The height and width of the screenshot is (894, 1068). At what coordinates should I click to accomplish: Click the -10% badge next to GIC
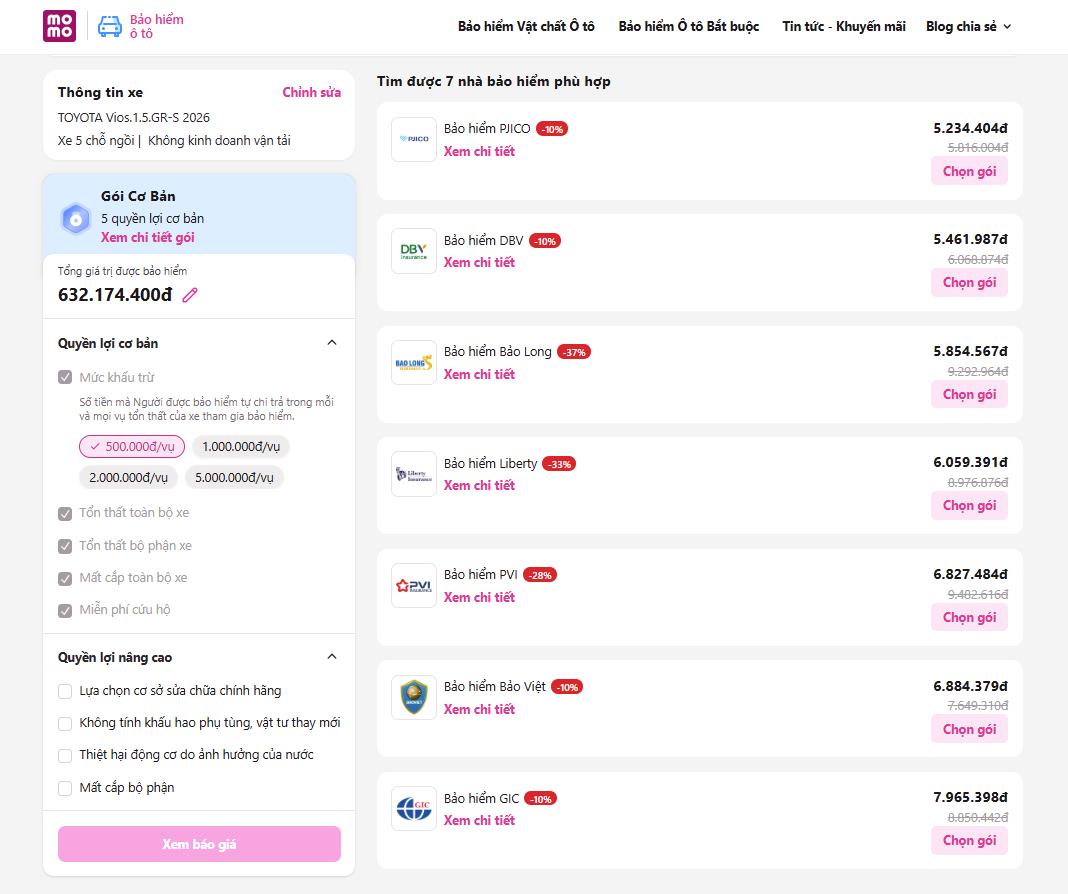click(x=541, y=799)
